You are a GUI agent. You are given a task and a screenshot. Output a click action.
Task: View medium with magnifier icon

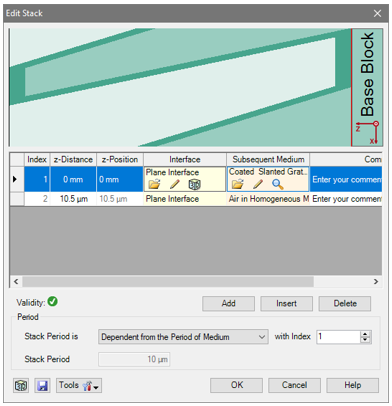click(x=278, y=184)
